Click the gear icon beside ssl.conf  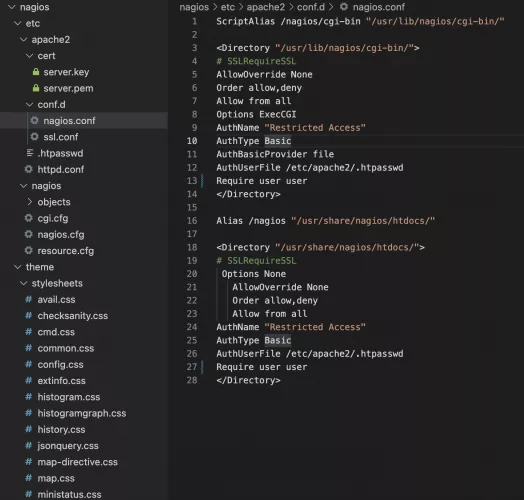click(34, 137)
